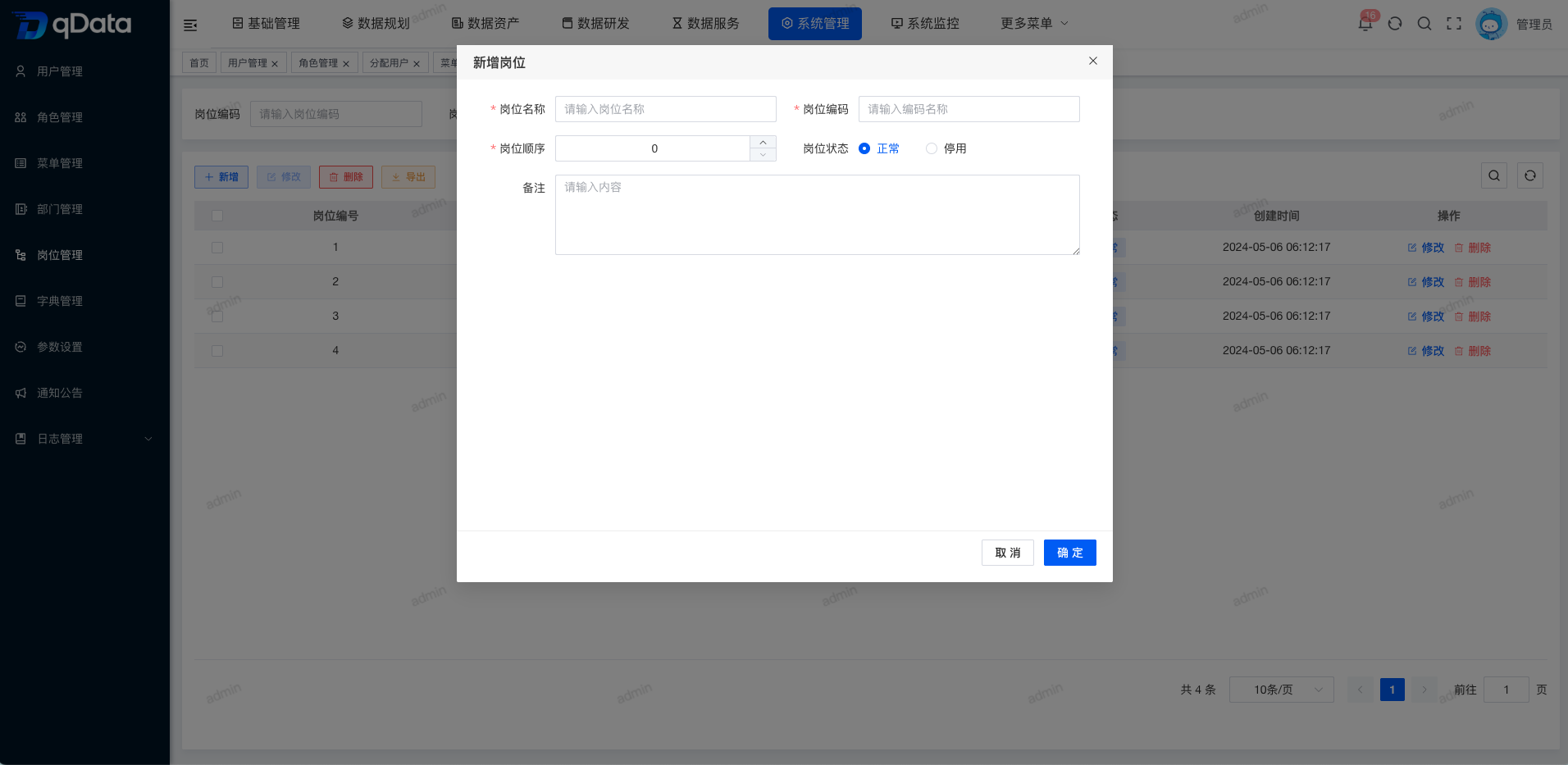Click the previous page arrow
Viewport: 1568px width, 765px height.
click(x=1361, y=690)
